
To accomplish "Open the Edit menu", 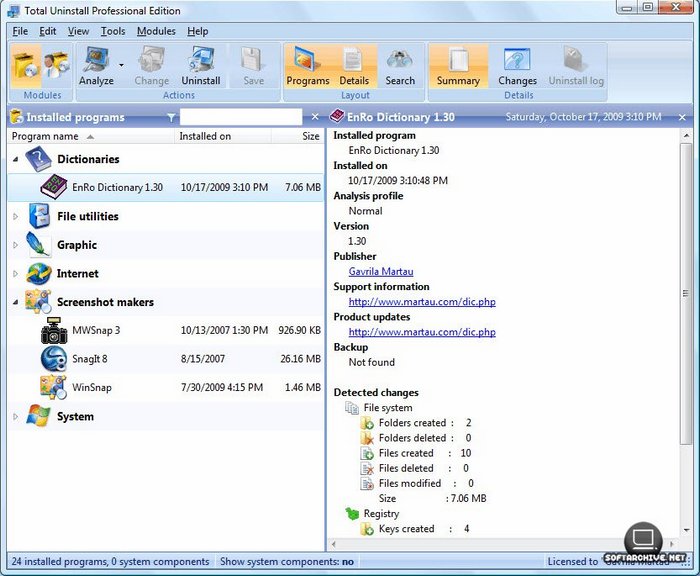I will (x=48, y=31).
